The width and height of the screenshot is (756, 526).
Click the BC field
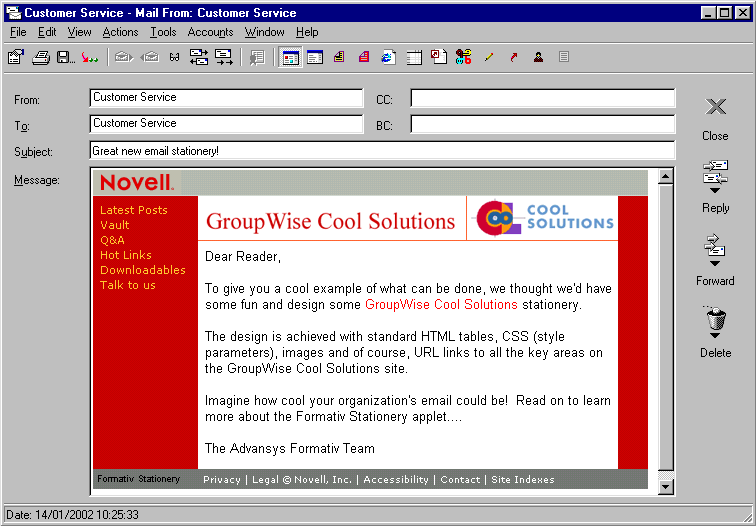[x=542, y=124]
